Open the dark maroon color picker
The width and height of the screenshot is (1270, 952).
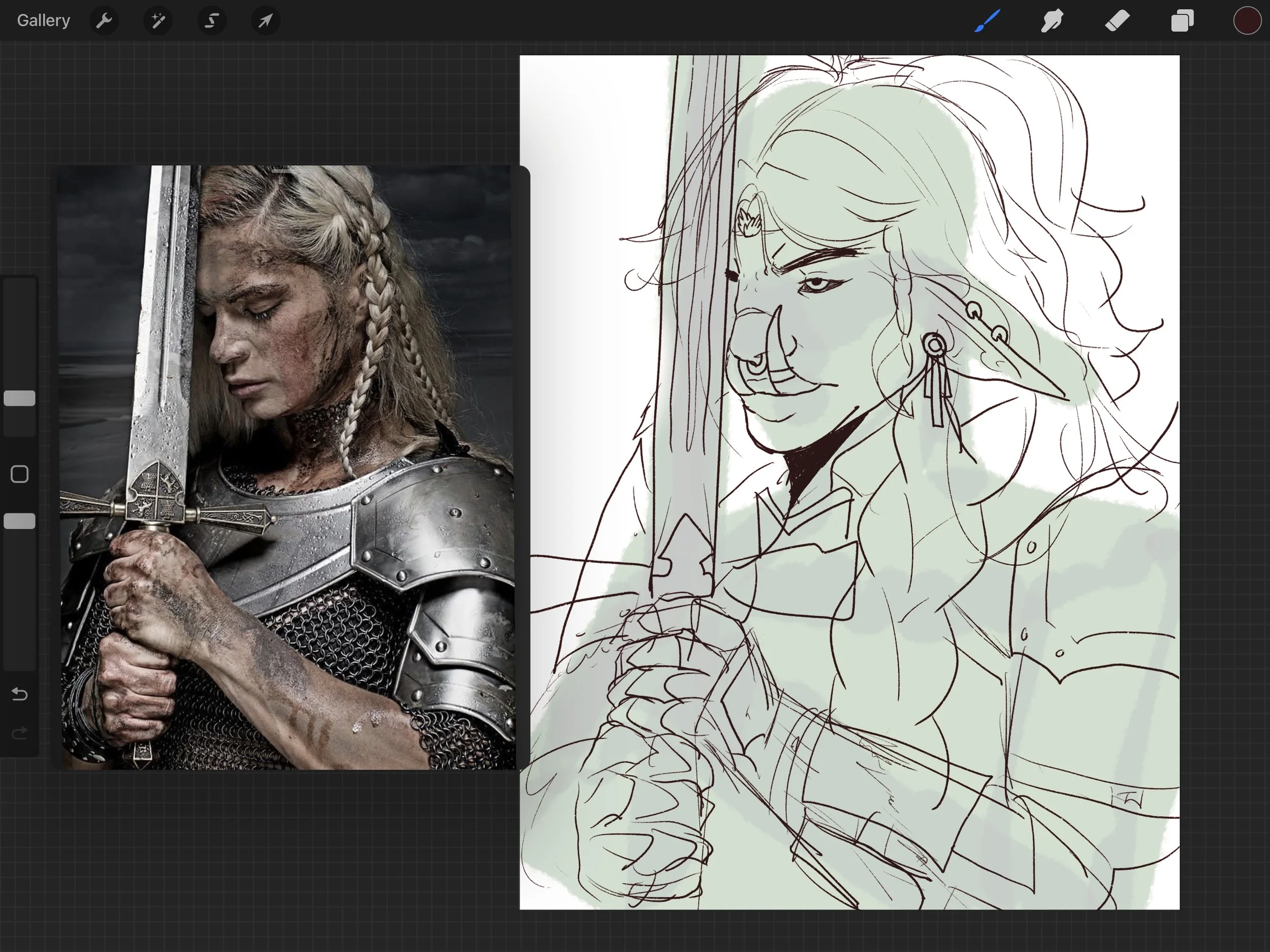coord(1247,21)
